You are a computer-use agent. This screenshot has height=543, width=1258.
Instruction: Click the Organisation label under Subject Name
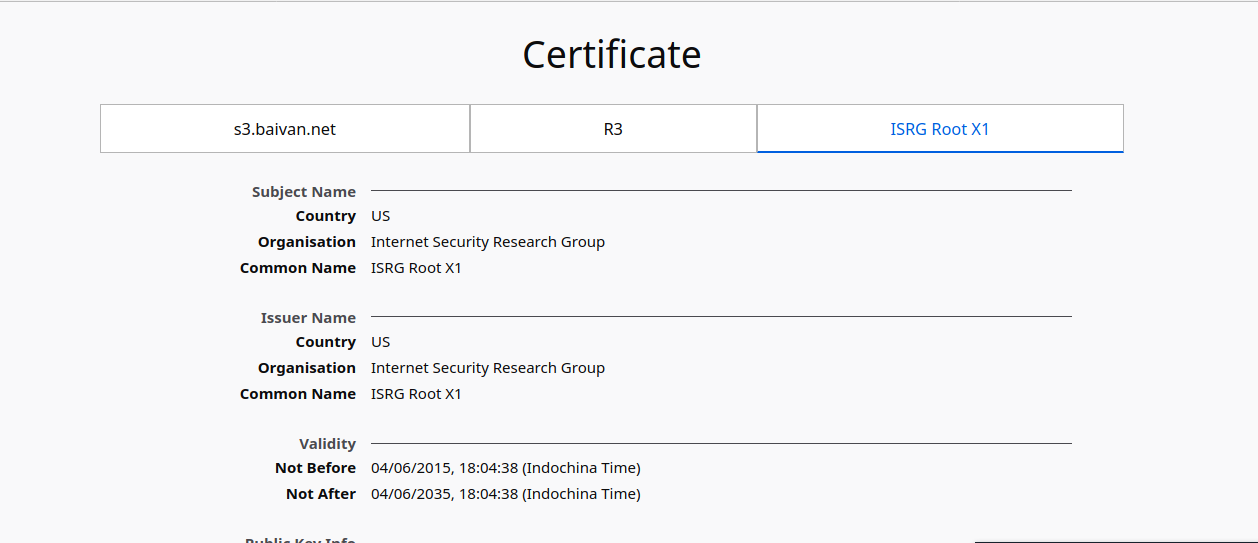click(307, 242)
